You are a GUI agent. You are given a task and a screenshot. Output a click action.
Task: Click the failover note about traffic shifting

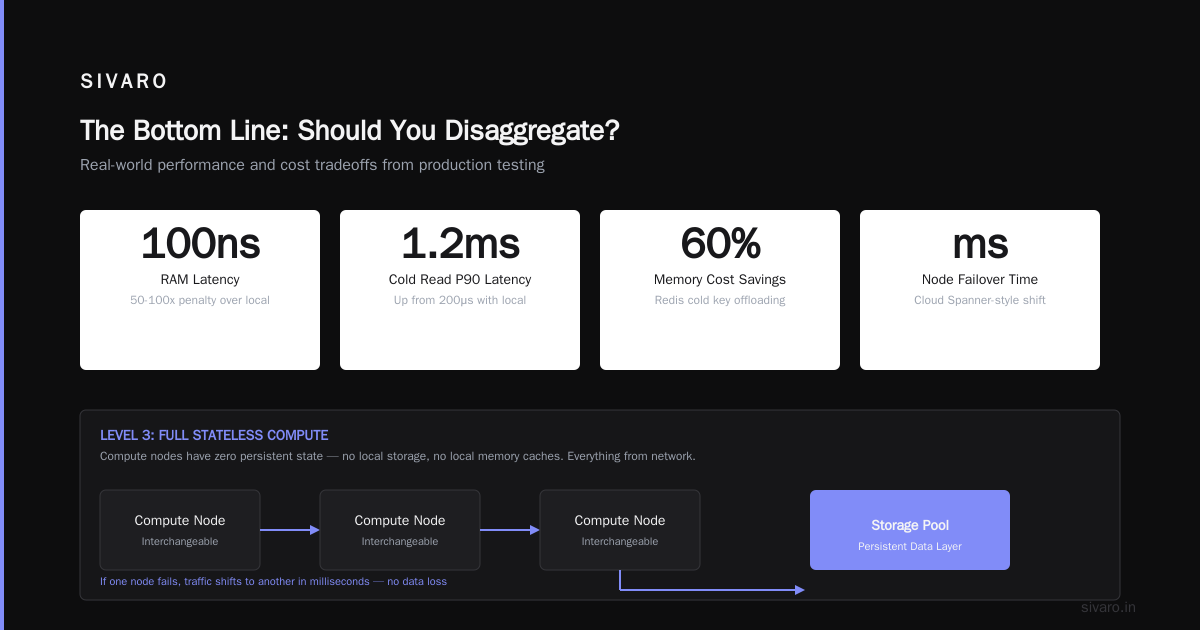(273, 581)
